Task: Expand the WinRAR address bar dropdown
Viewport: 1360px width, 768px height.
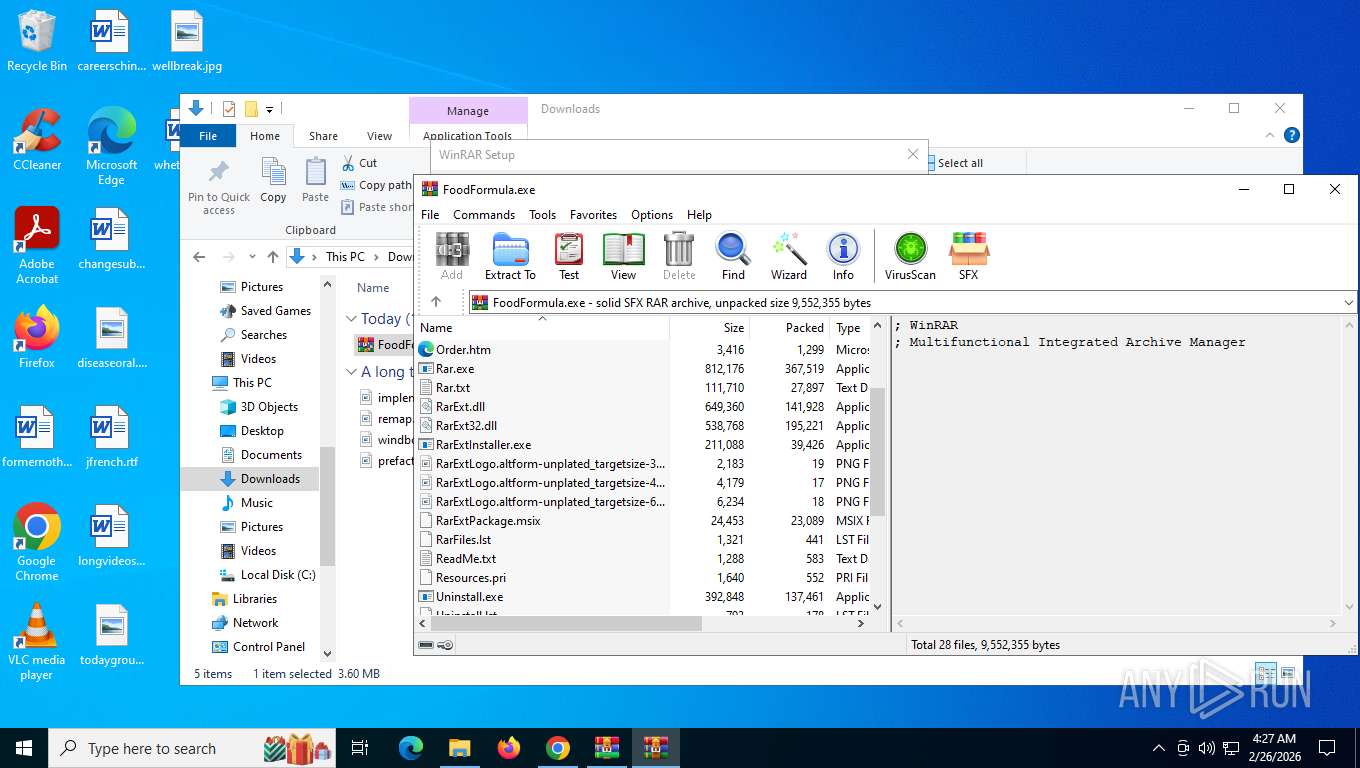Action: (1349, 302)
